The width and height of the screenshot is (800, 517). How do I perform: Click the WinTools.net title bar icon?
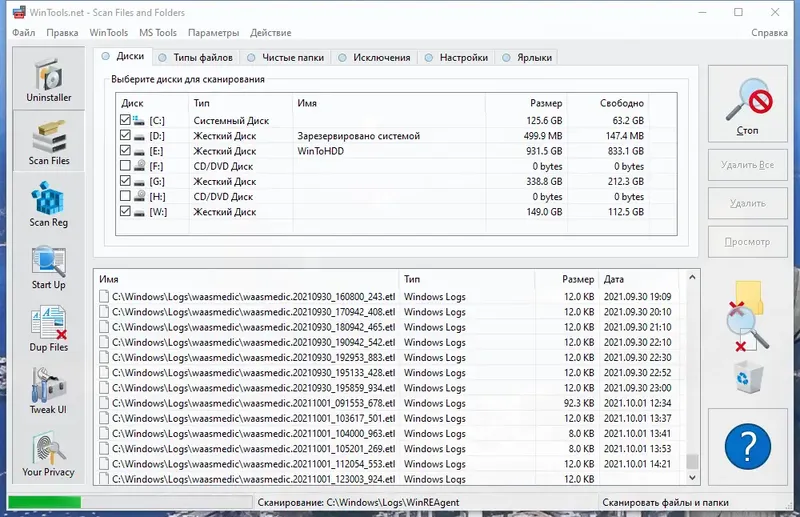coord(19,12)
